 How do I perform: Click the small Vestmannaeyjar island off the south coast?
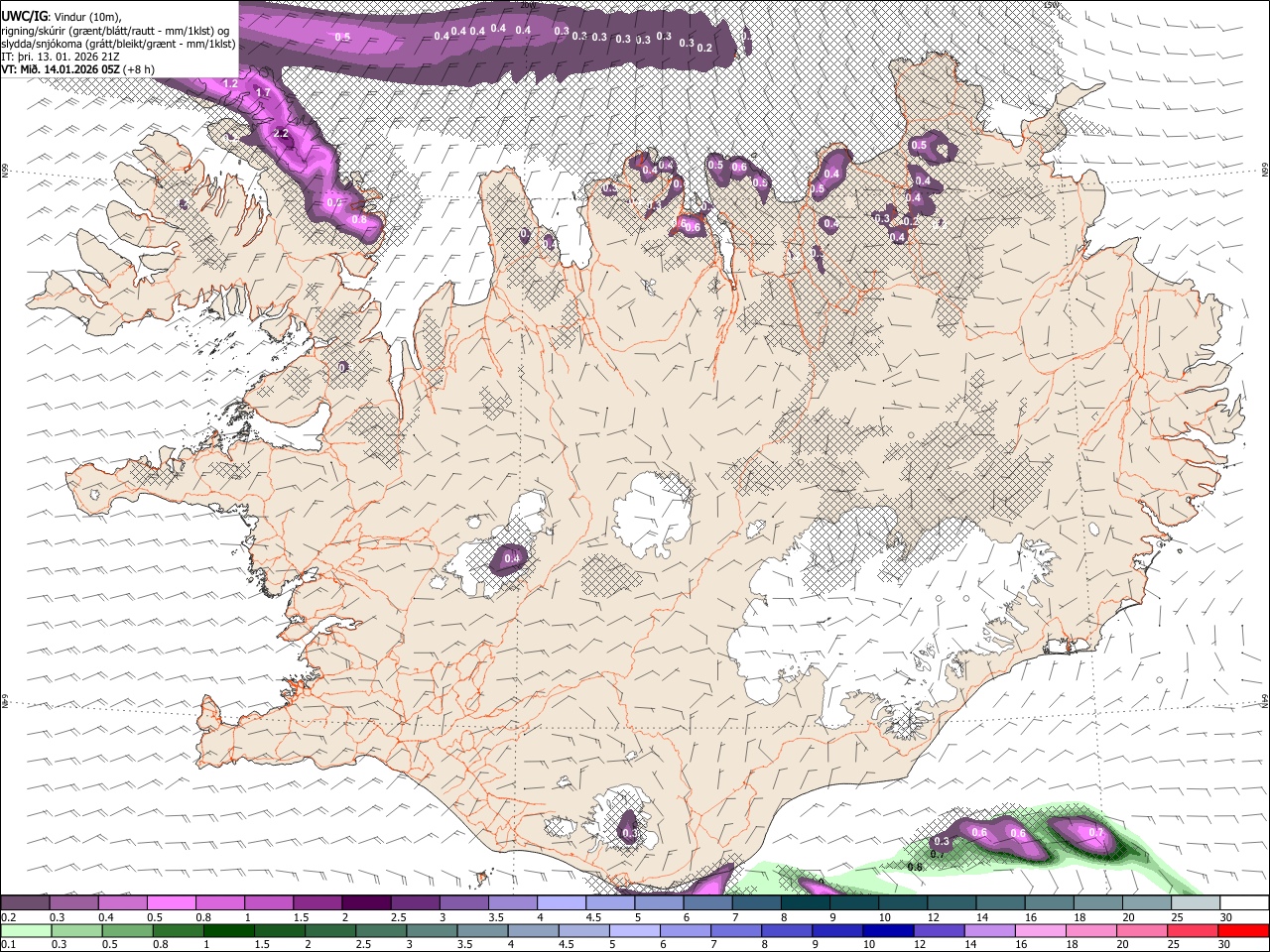tap(484, 878)
